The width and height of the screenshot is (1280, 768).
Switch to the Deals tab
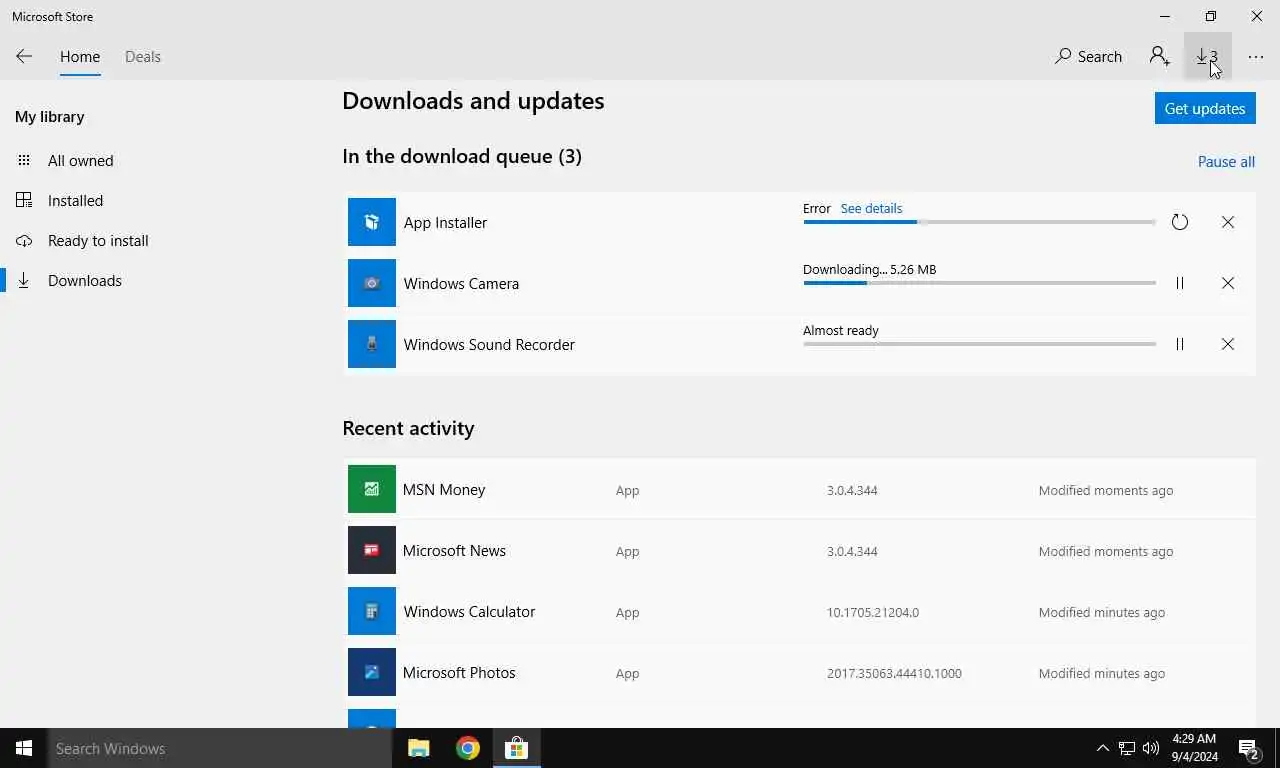143,57
